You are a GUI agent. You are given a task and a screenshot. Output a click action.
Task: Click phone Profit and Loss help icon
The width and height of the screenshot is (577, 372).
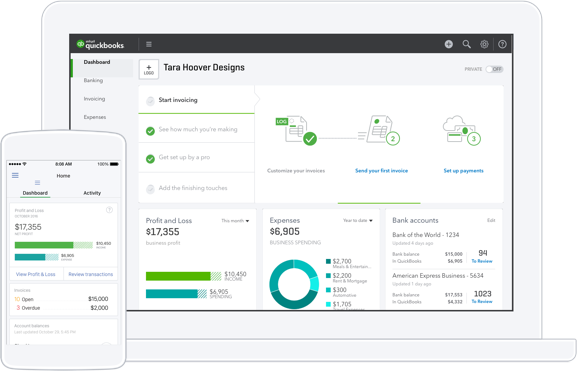click(x=109, y=210)
